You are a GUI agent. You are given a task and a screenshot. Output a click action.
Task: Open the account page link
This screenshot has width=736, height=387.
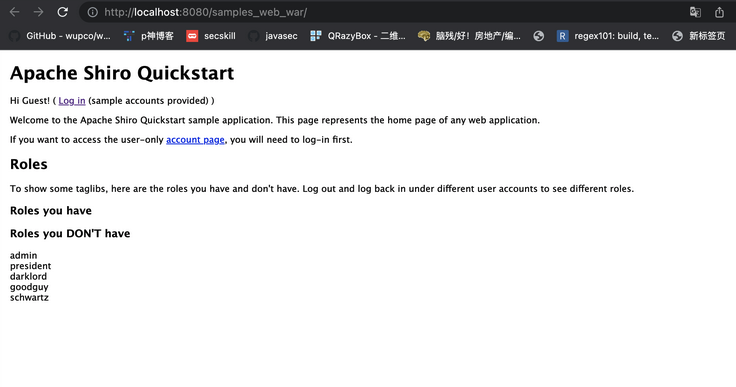click(x=195, y=140)
